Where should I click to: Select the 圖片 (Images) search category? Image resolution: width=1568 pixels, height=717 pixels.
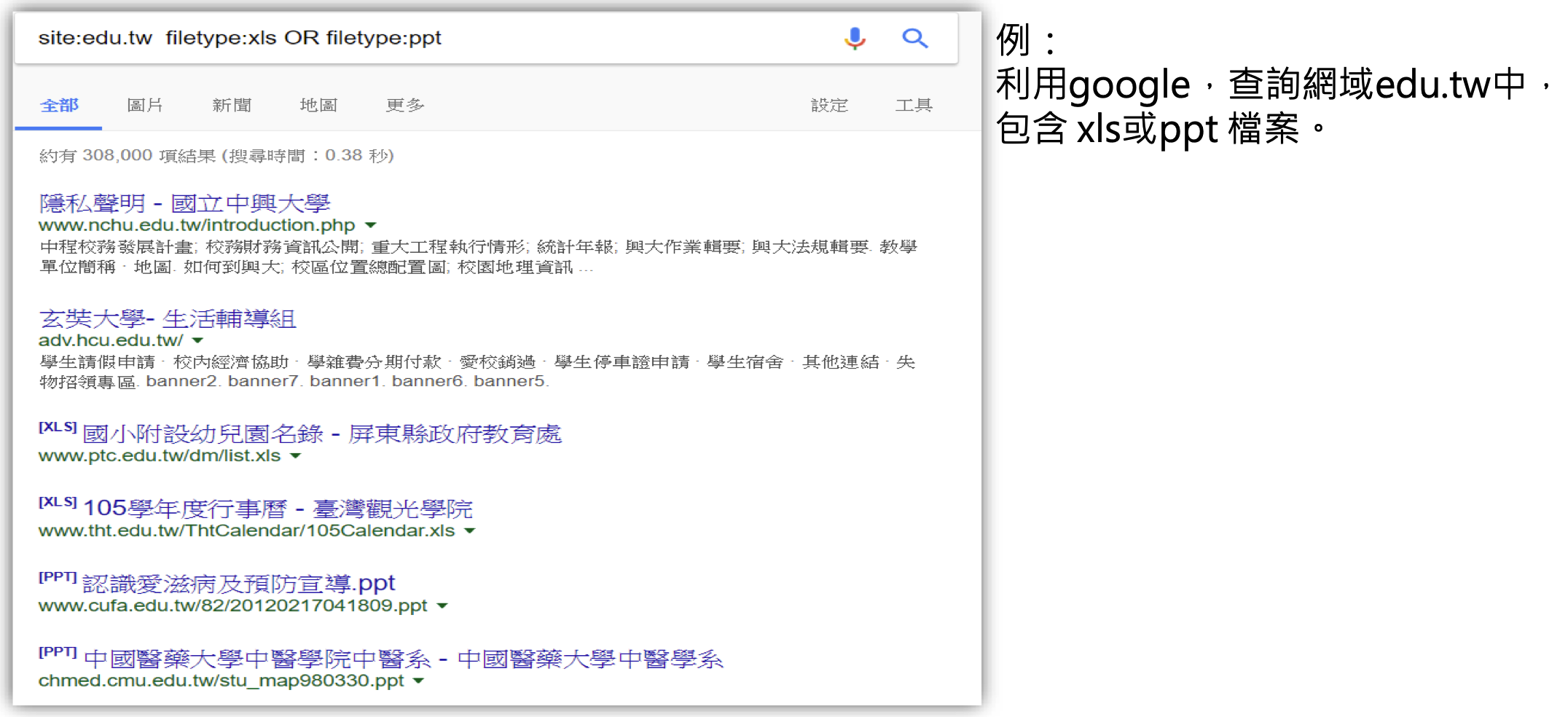pos(144,105)
